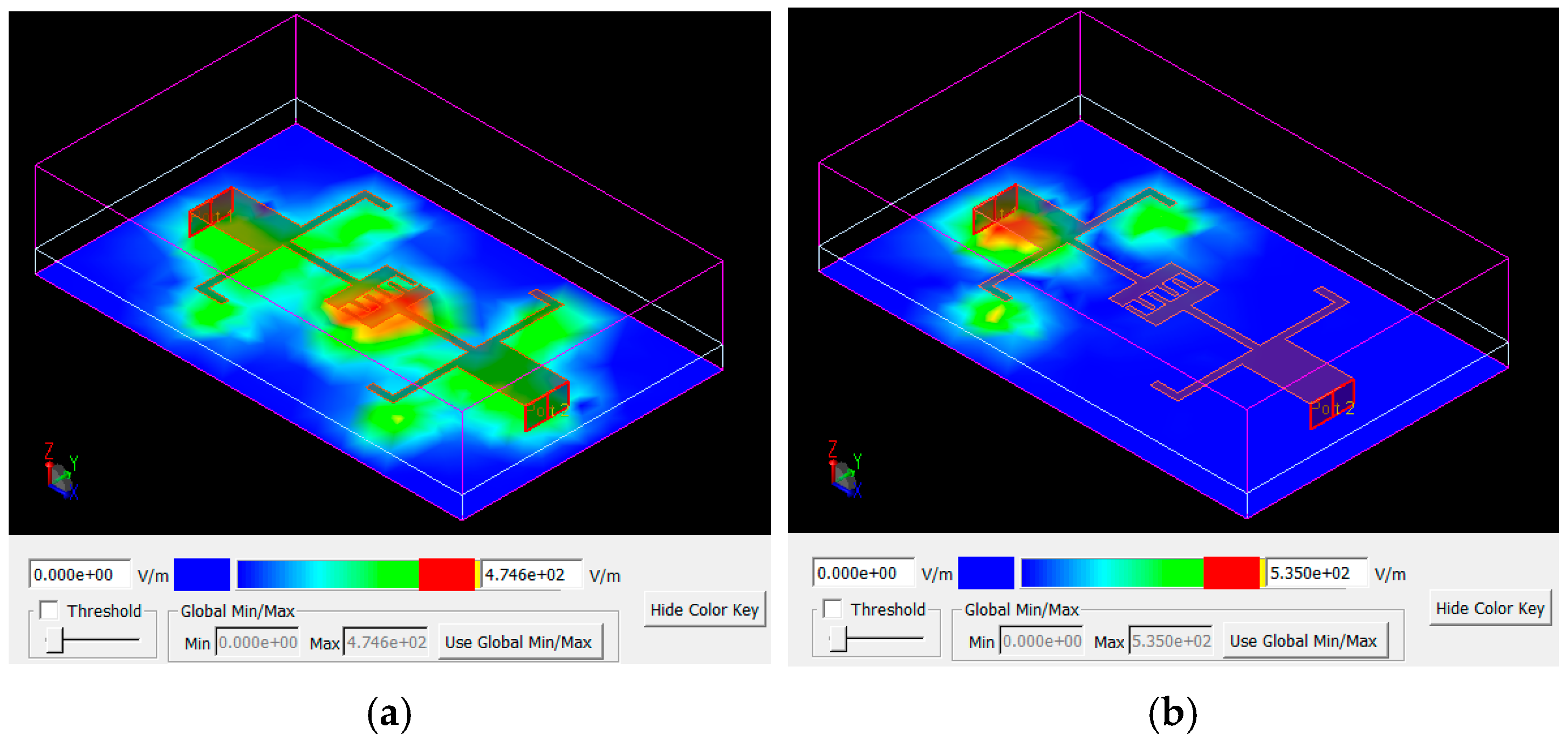Click the blue minimum color swatch in panel (a)
This screenshot has height=741, width=1568.
202,574
